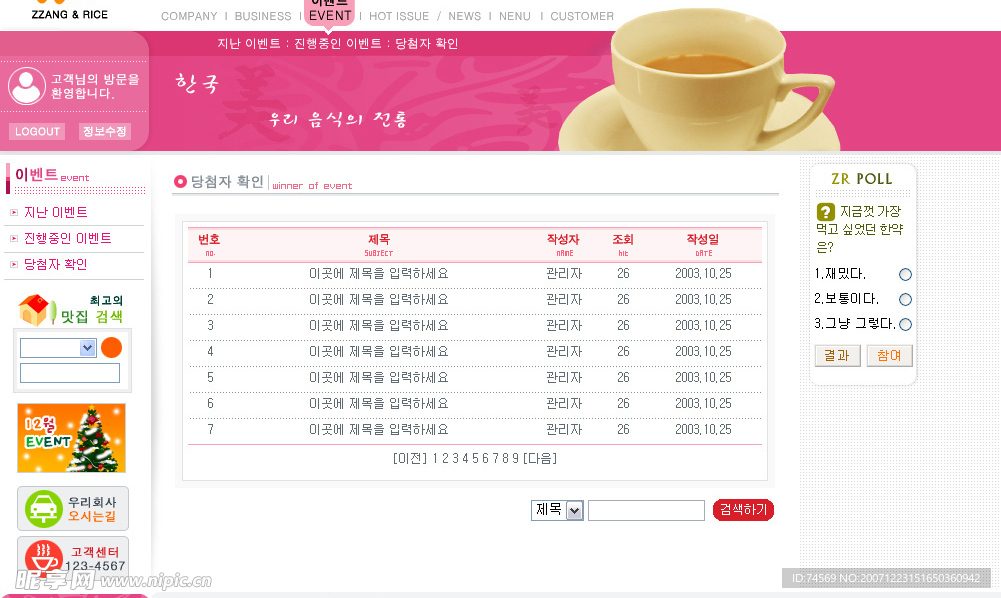This screenshot has width=1001, height=598.
Task: Open the NENU menu item
Action: 515,16
